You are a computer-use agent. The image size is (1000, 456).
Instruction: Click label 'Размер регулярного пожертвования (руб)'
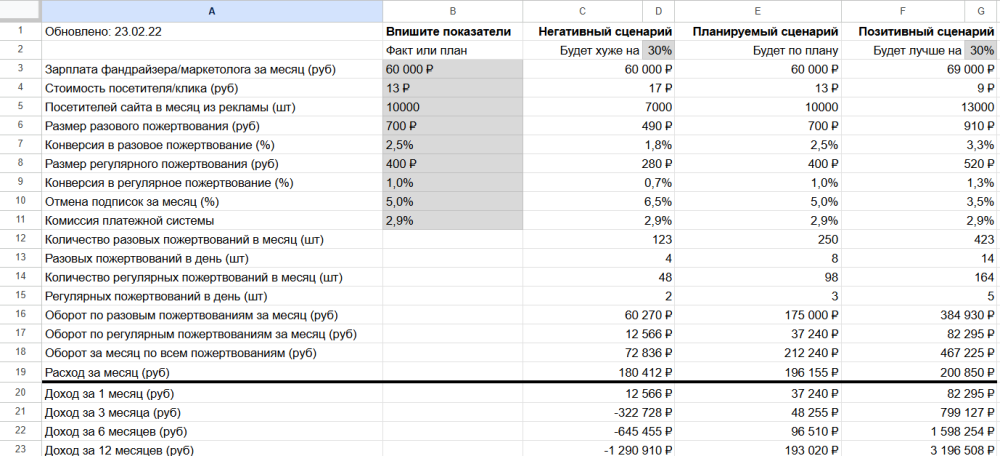(161, 164)
